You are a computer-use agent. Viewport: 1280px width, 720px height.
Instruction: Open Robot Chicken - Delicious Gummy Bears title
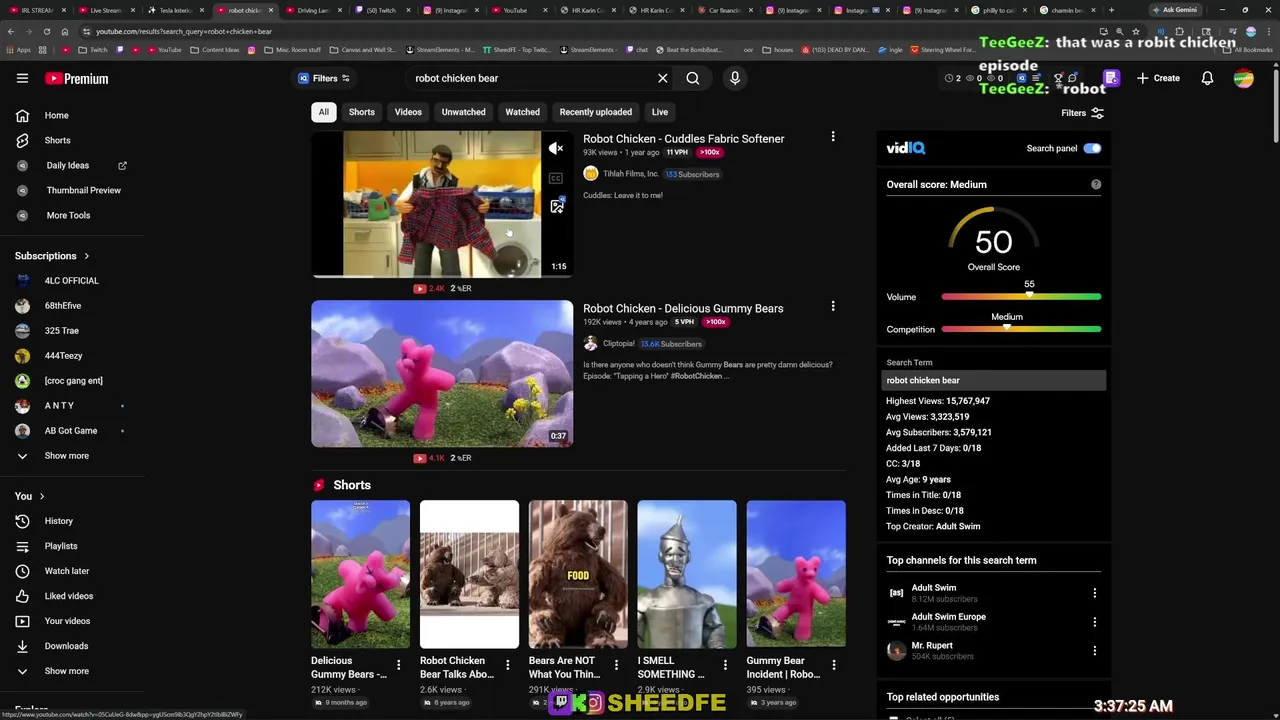click(683, 309)
